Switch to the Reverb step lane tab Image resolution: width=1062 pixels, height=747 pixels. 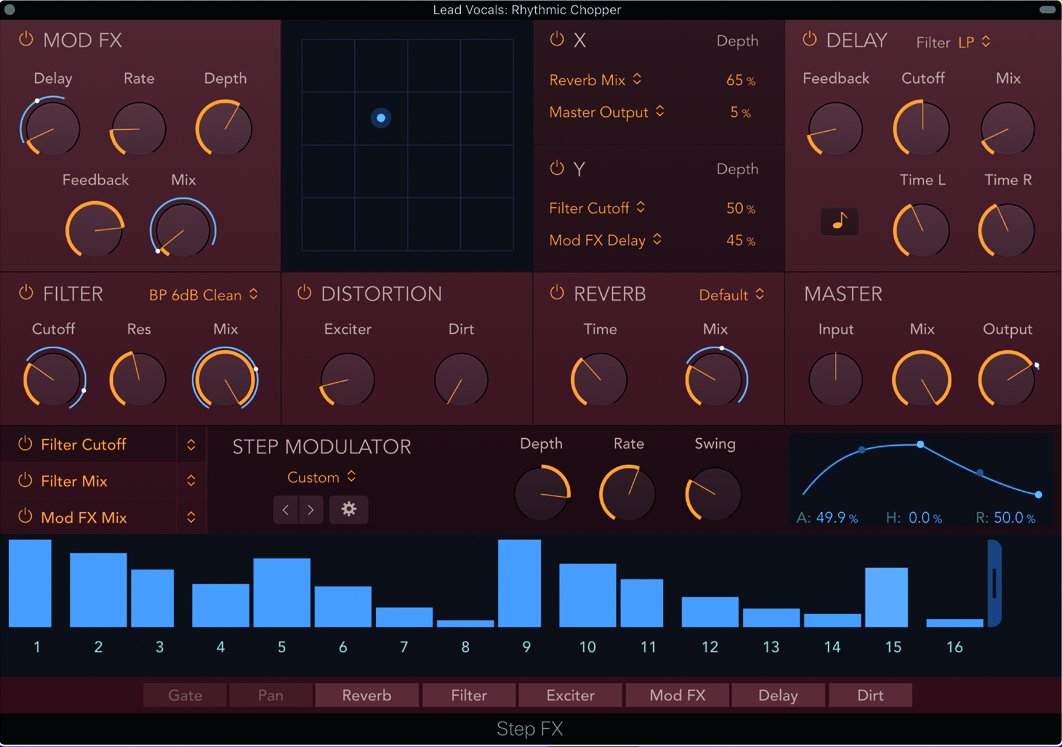click(x=368, y=695)
